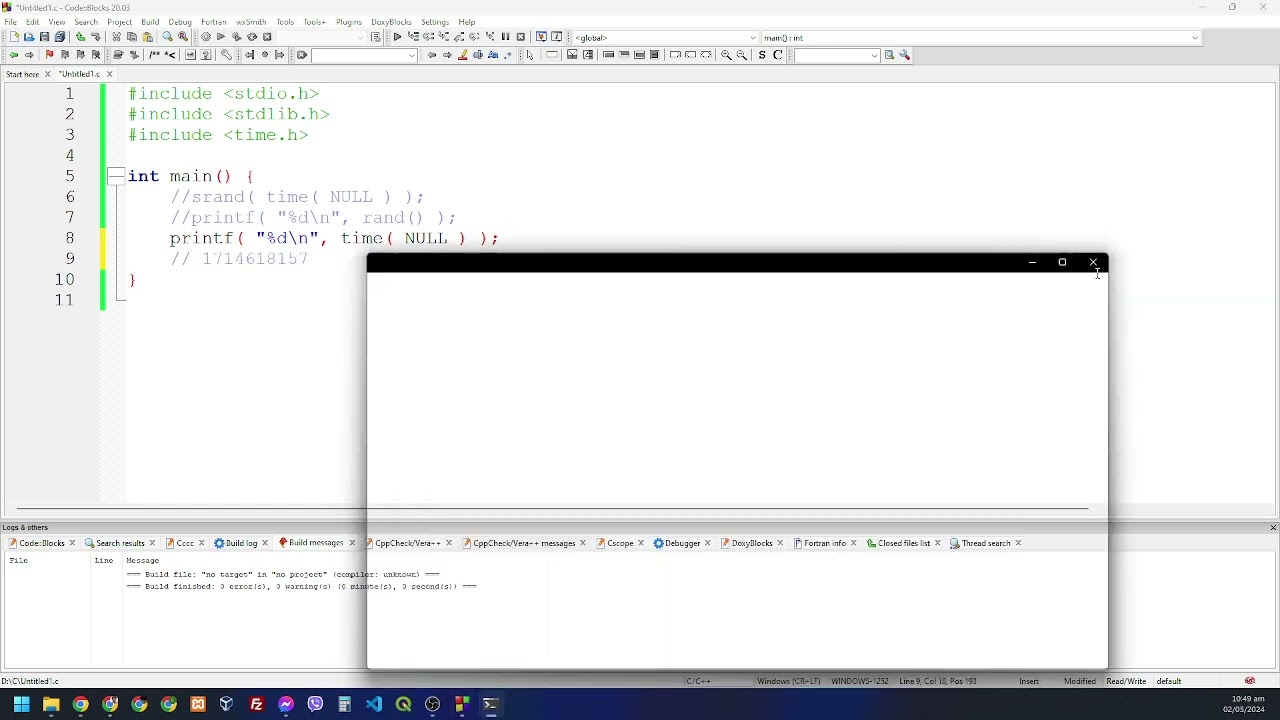
Task: Click the Build and run icon
Action: 237,37
